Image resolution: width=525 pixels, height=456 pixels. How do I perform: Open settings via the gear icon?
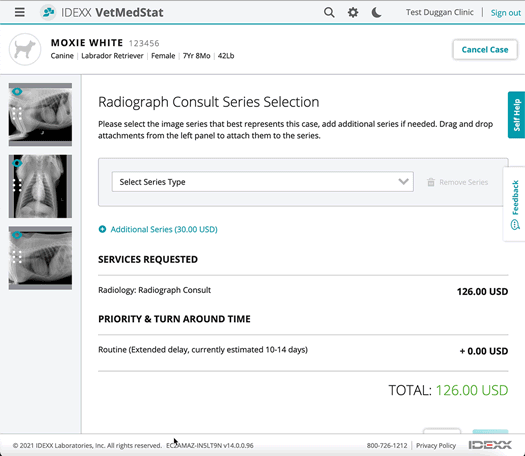tap(353, 13)
